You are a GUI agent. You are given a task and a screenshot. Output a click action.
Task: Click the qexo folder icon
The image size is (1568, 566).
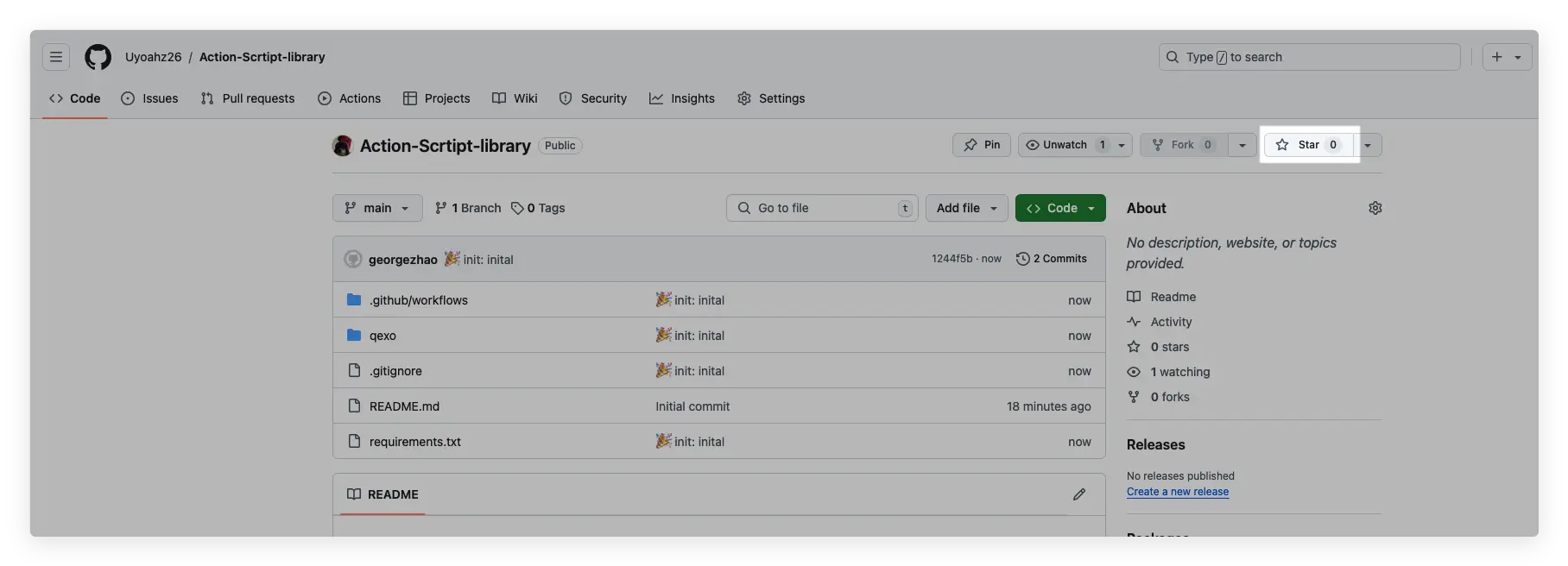point(354,335)
